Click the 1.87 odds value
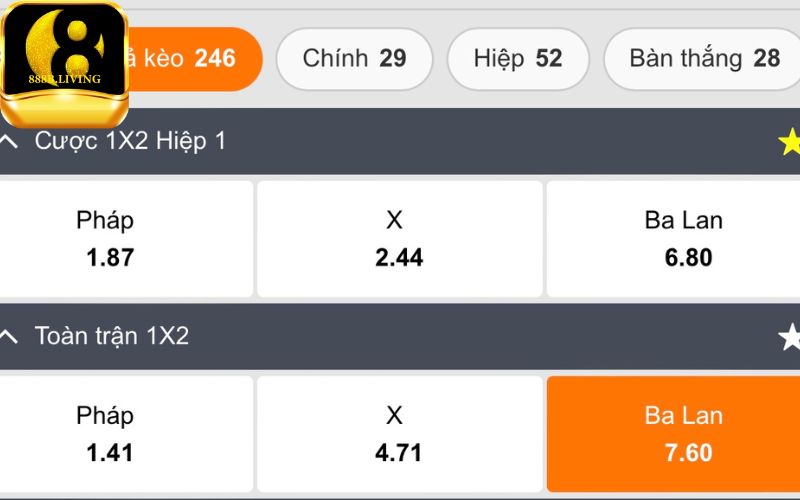 110,257
